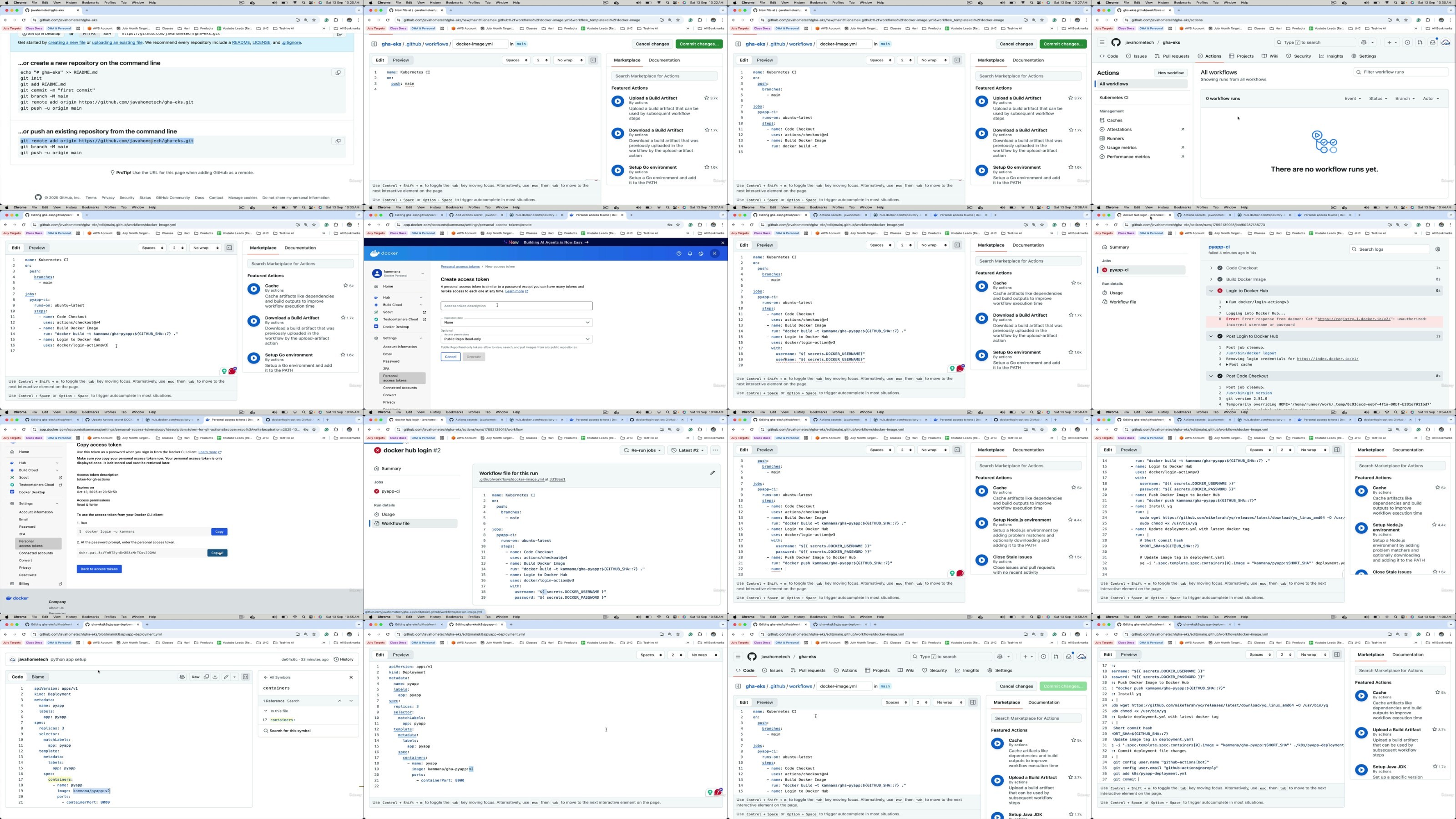Click Back to access tokens button
1456x819 pixels.
click(x=99, y=569)
